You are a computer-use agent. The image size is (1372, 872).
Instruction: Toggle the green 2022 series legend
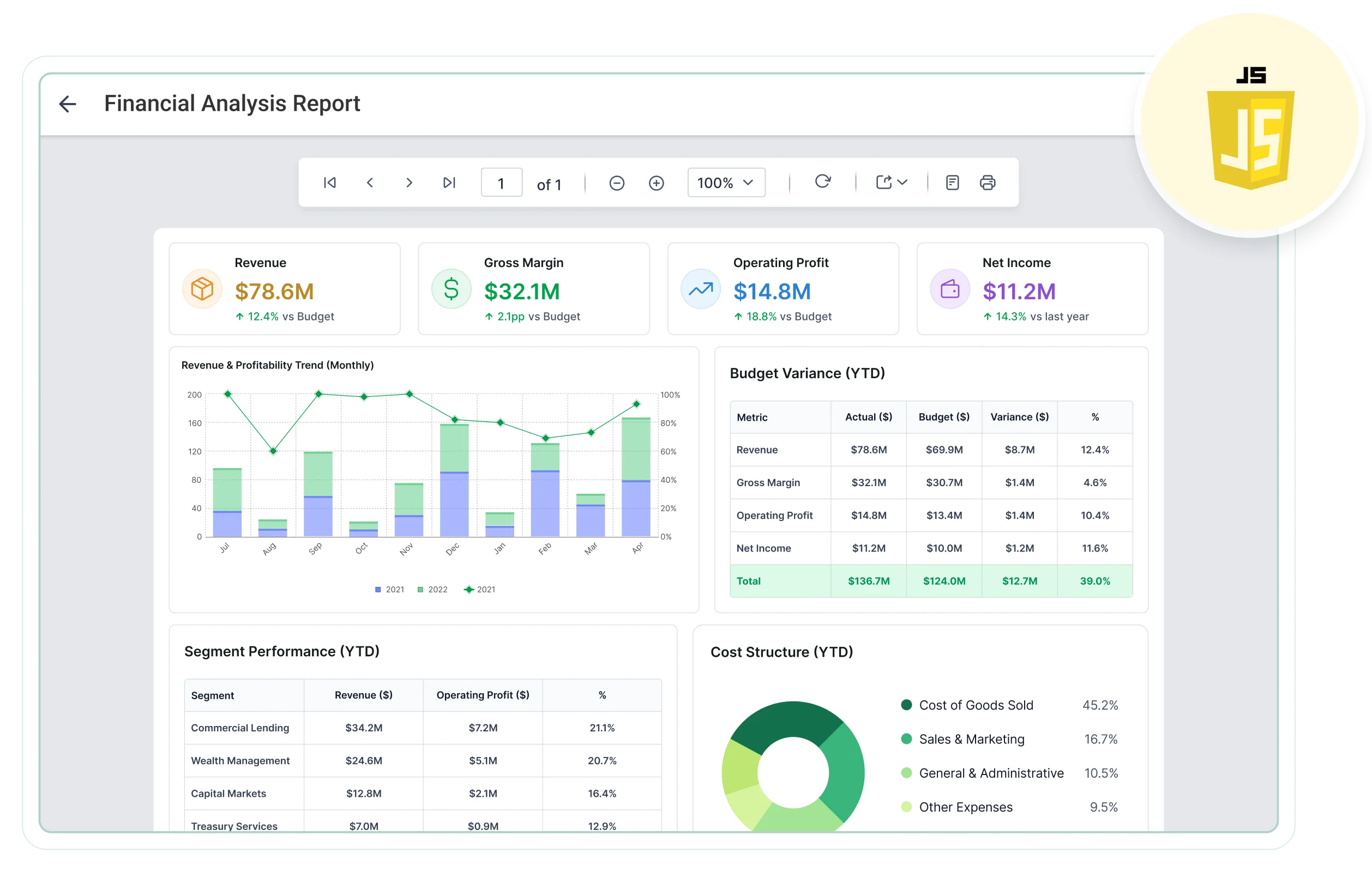tap(432, 590)
